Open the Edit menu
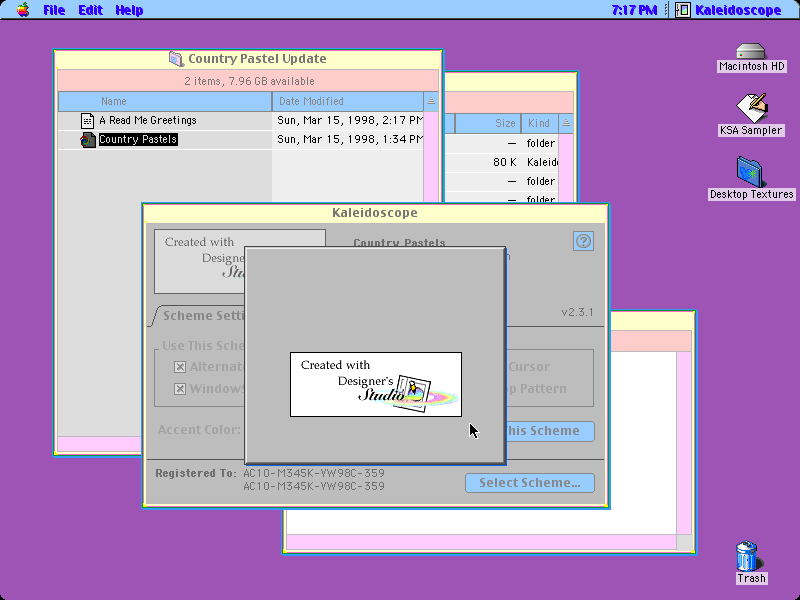 tap(90, 10)
